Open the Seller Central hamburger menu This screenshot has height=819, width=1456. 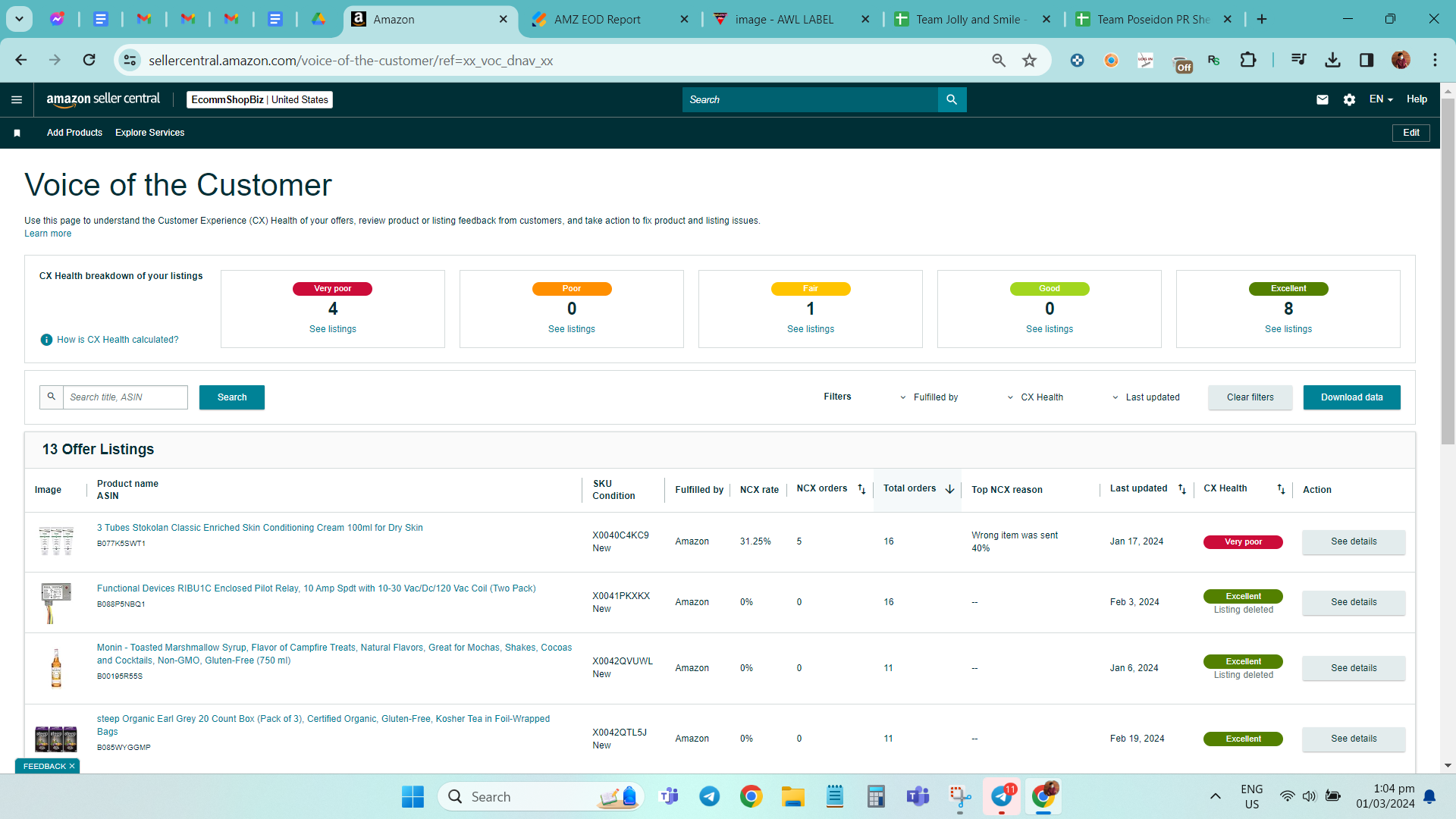(17, 99)
